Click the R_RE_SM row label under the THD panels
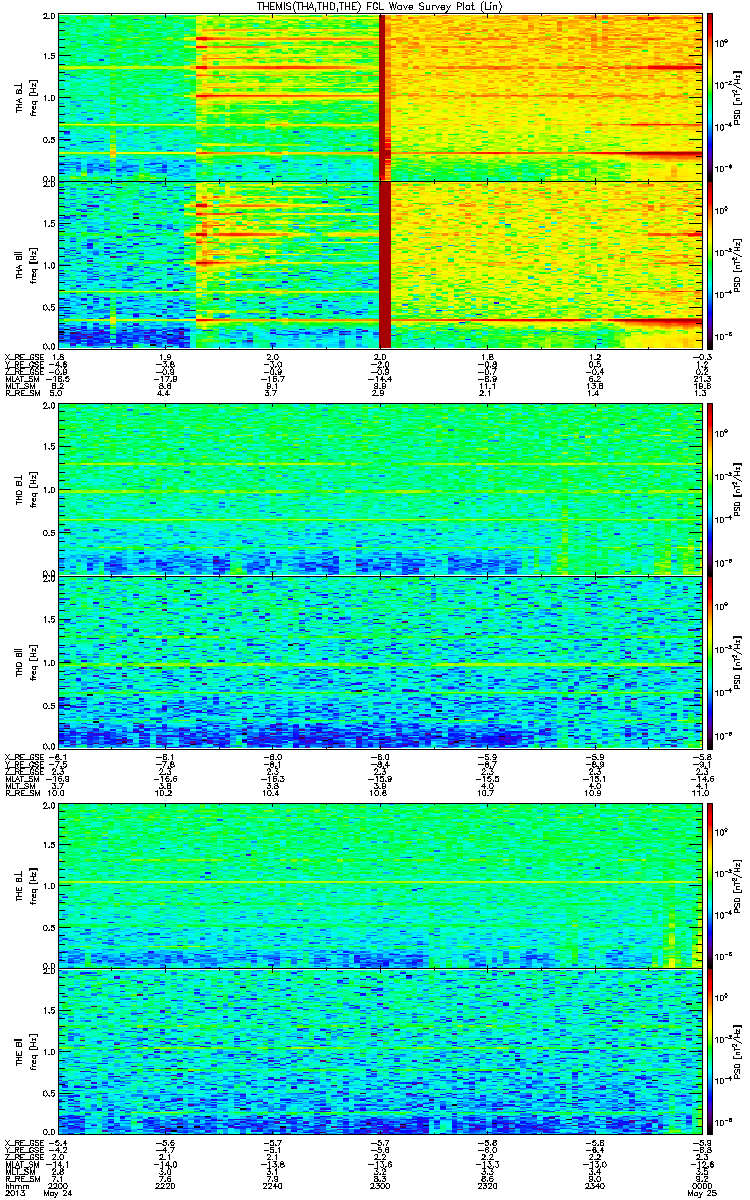Image resolution: width=750 pixels, height=1200 pixels. (23, 795)
